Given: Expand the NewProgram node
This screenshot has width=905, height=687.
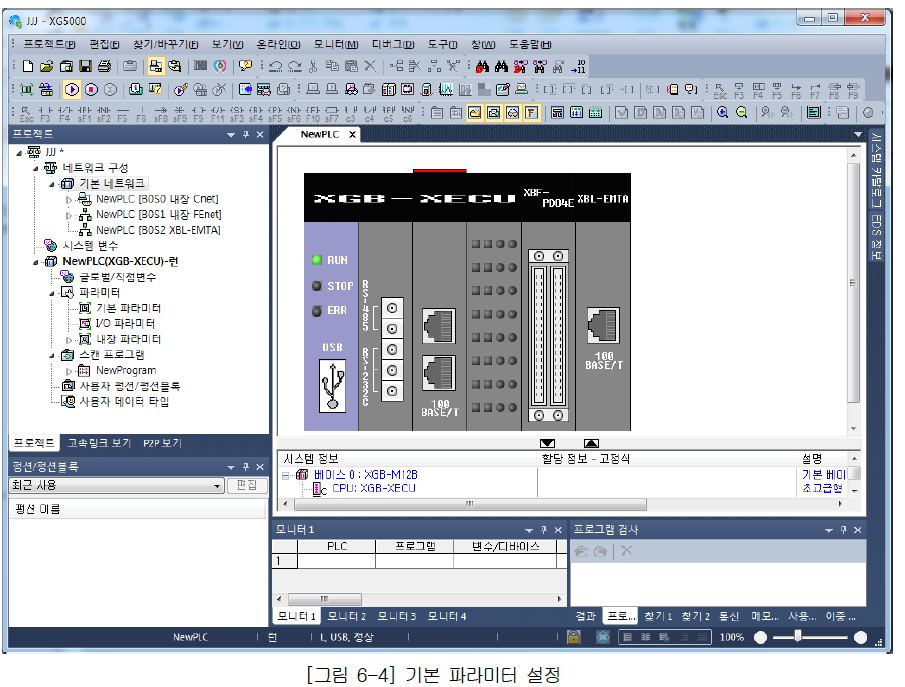Looking at the screenshot, I should coord(69,371).
